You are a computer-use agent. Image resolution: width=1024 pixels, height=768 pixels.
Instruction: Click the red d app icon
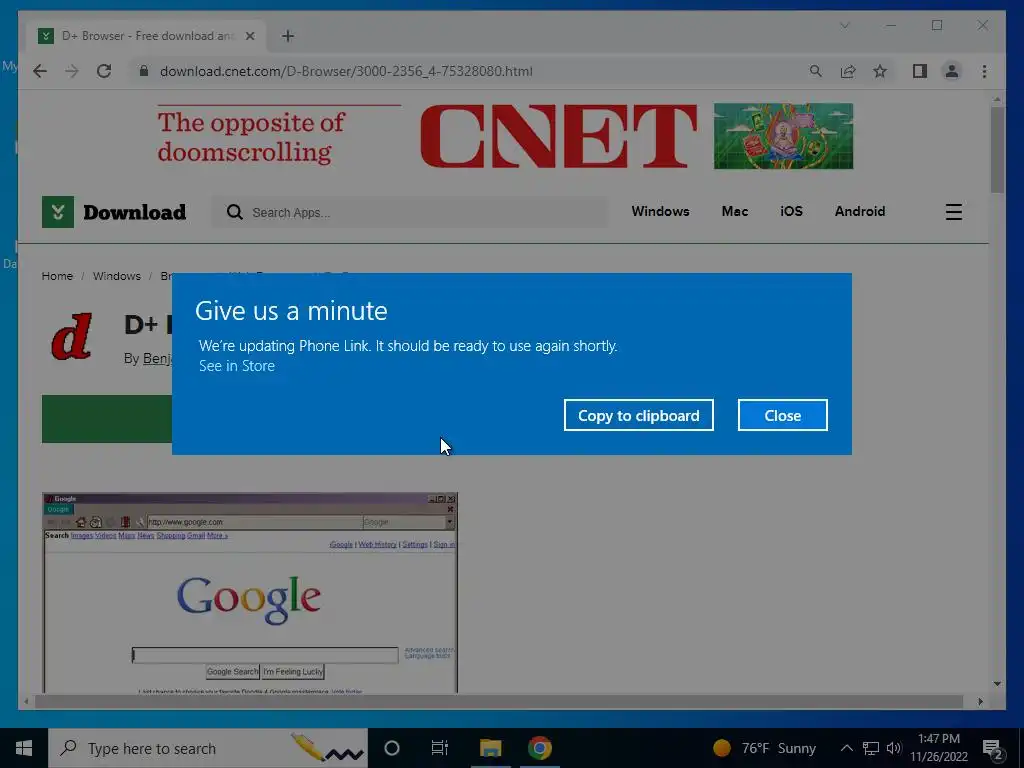pyautogui.click(x=71, y=336)
